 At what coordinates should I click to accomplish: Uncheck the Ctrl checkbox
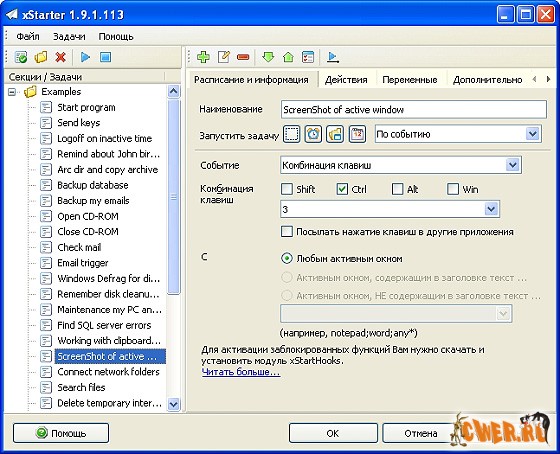click(x=342, y=189)
